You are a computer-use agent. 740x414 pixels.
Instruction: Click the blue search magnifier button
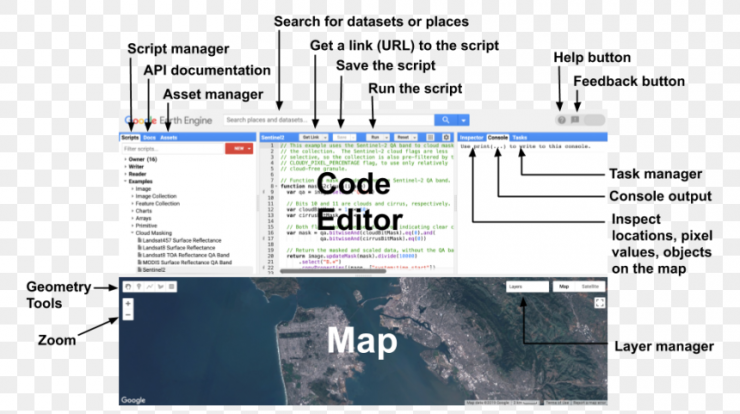tap(445, 120)
